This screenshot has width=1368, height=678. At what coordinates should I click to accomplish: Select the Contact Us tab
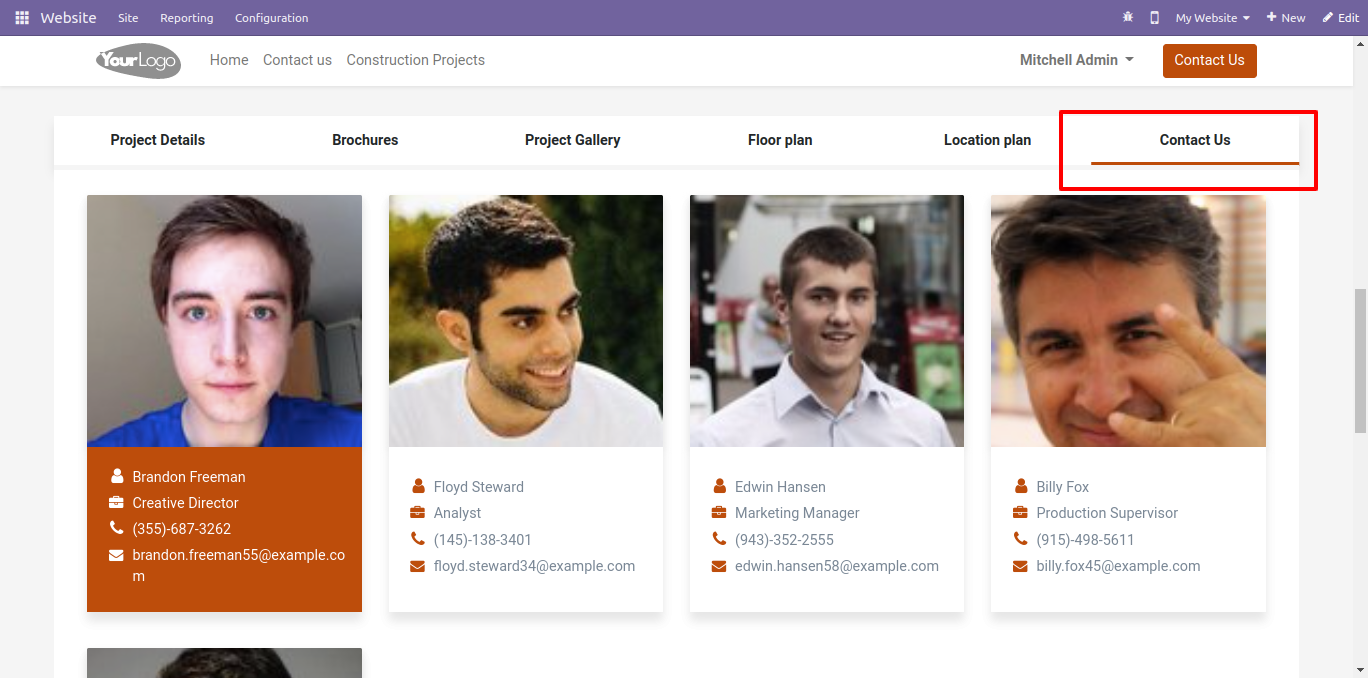[x=1195, y=140]
